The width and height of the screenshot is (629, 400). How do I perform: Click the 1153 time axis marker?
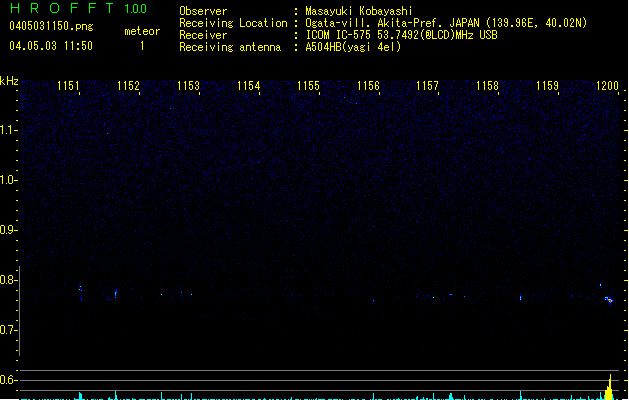click(x=188, y=85)
